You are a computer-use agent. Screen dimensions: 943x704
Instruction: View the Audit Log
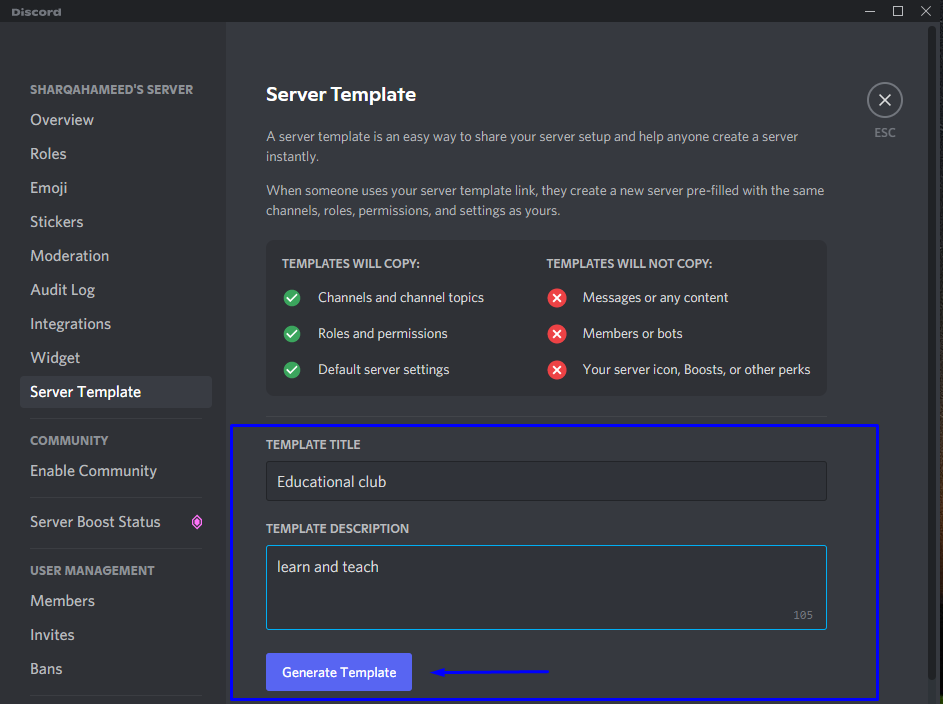click(x=62, y=289)
